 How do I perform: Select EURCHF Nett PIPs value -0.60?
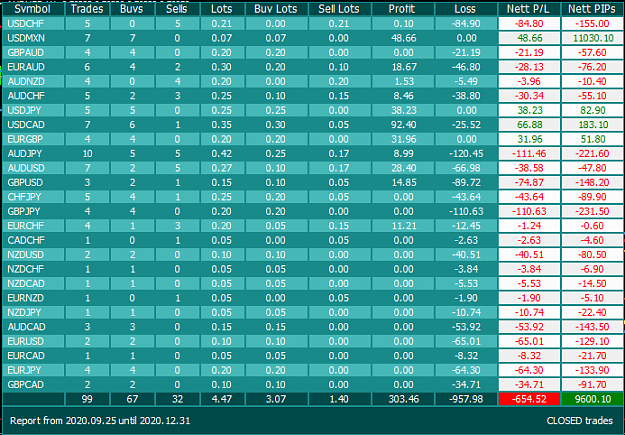point(592,226)
